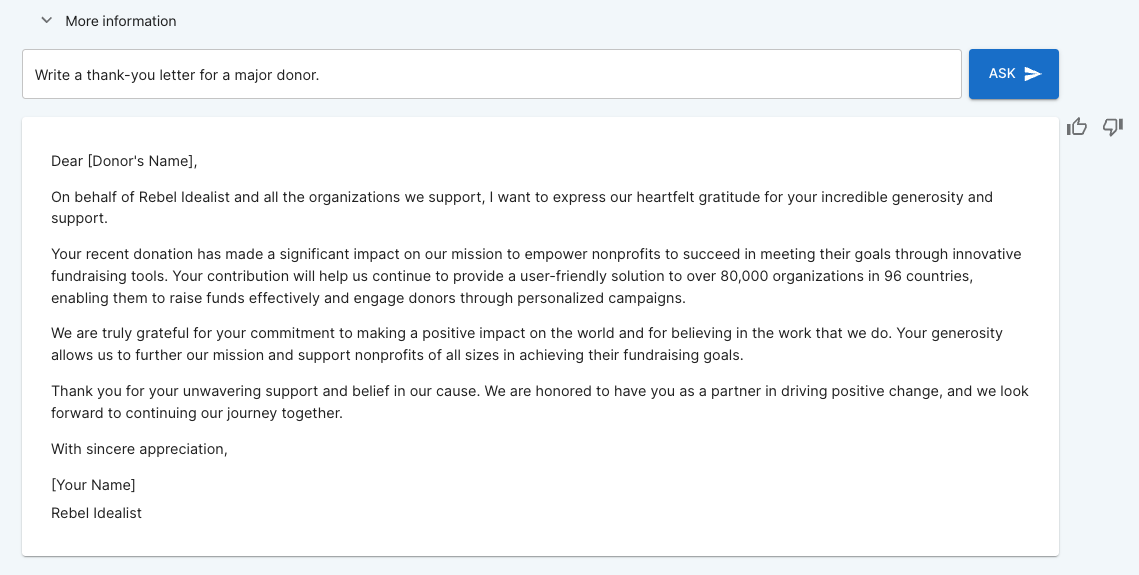Click the thumbs-up icon to like response
The image size is (1139, 575).
click(1077, 127)
